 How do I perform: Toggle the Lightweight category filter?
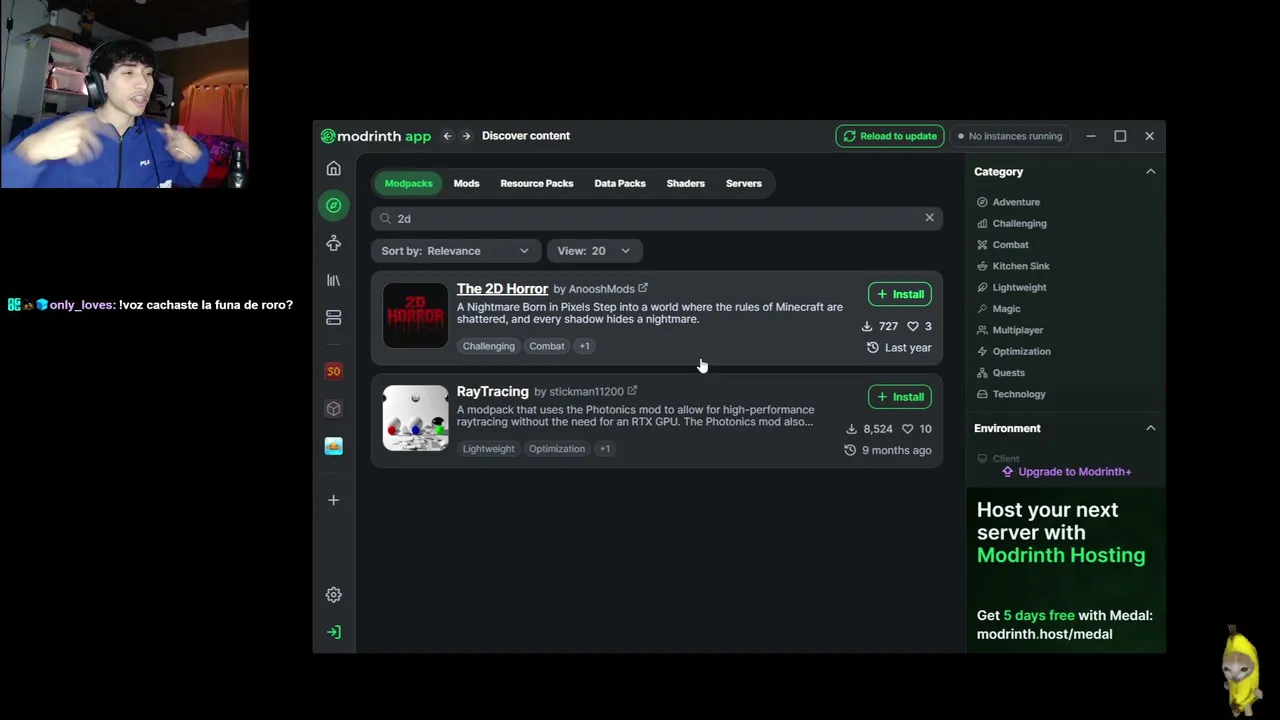(1012, 288)
